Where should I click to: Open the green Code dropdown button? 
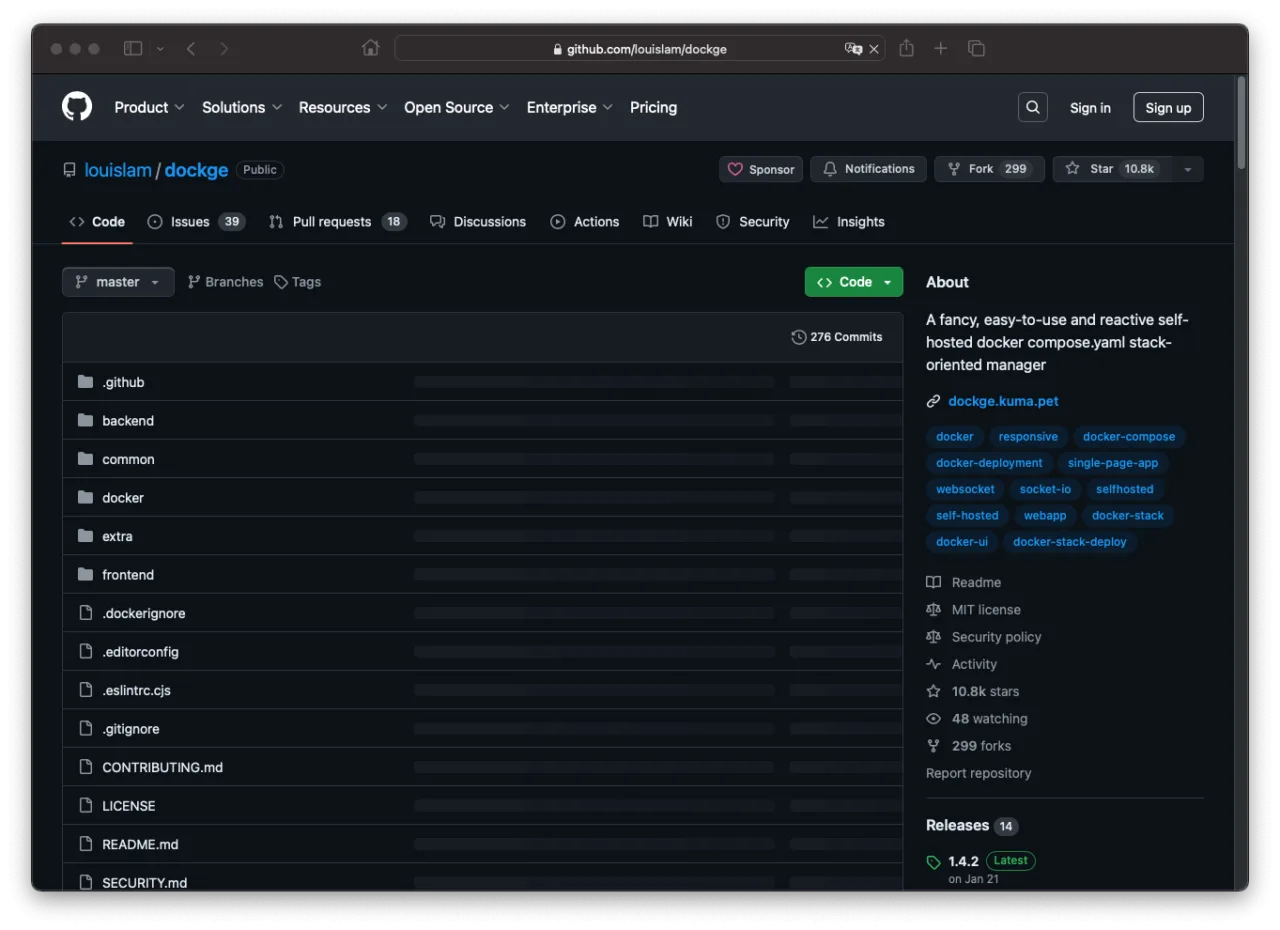coord(854,282)
